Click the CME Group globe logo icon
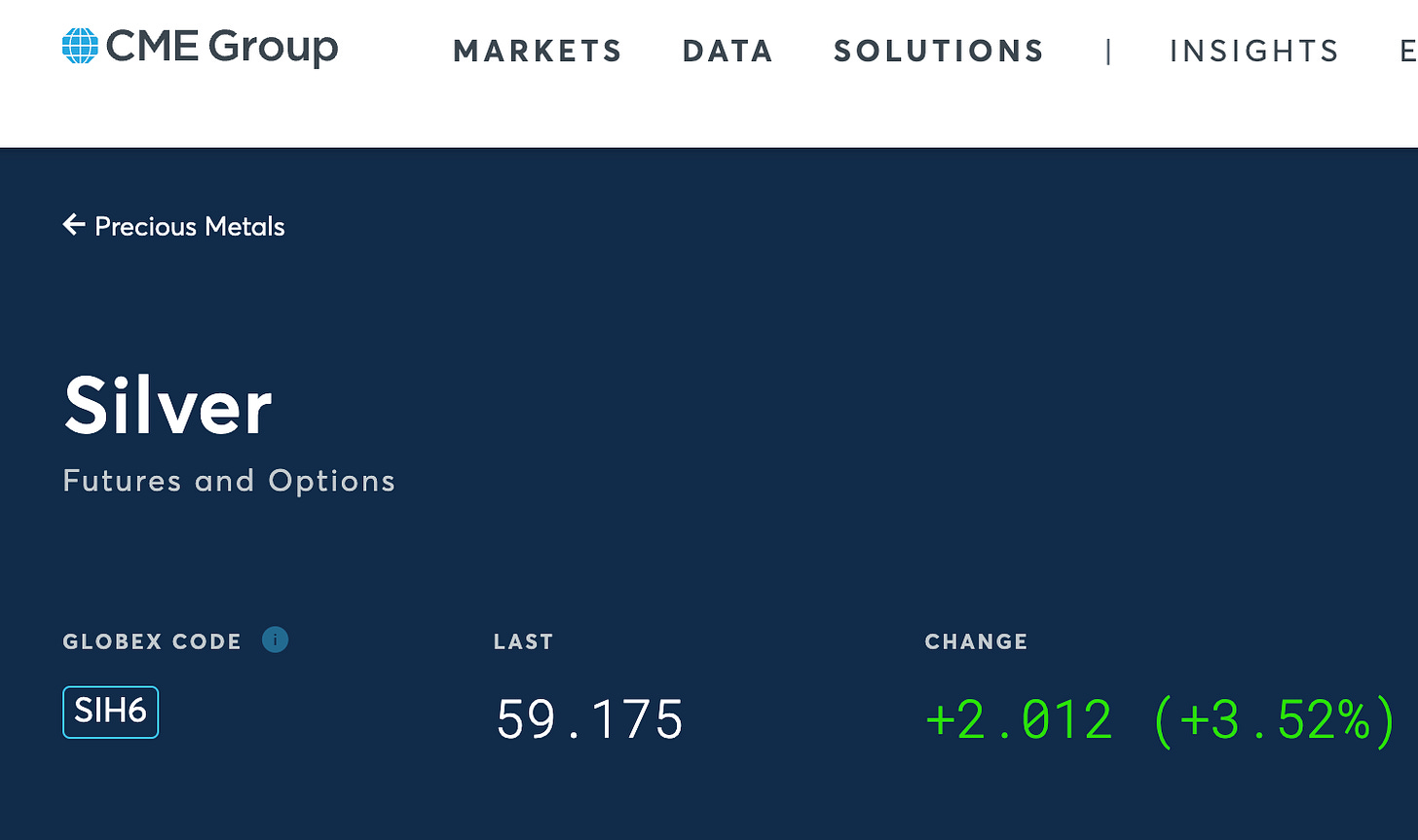 [x=80, y=46]
